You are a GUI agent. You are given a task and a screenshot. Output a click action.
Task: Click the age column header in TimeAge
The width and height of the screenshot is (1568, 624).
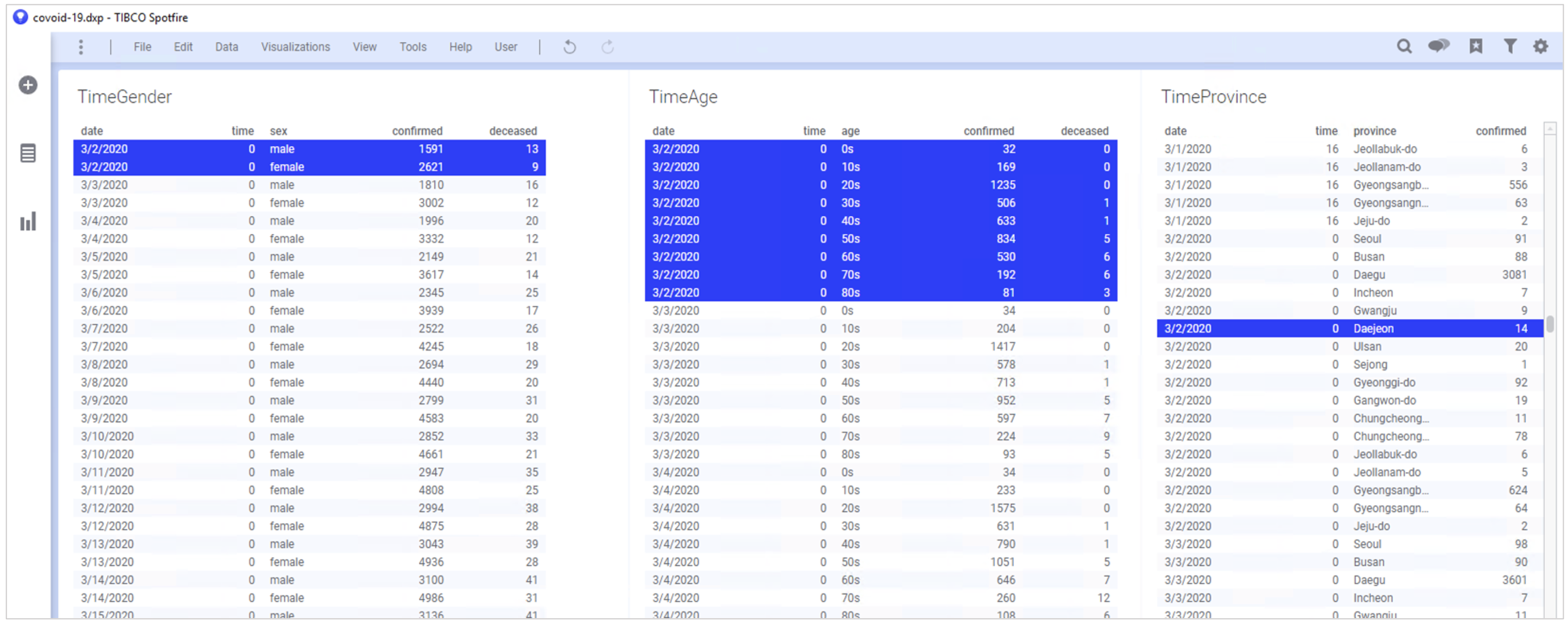(x=850, y=131)
